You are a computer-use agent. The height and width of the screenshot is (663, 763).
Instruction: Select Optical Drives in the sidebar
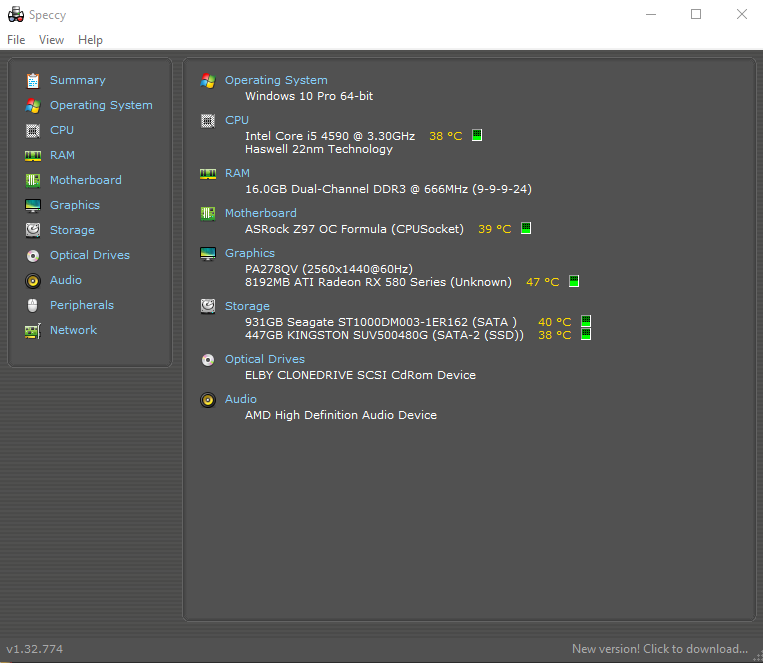(90, 255)
